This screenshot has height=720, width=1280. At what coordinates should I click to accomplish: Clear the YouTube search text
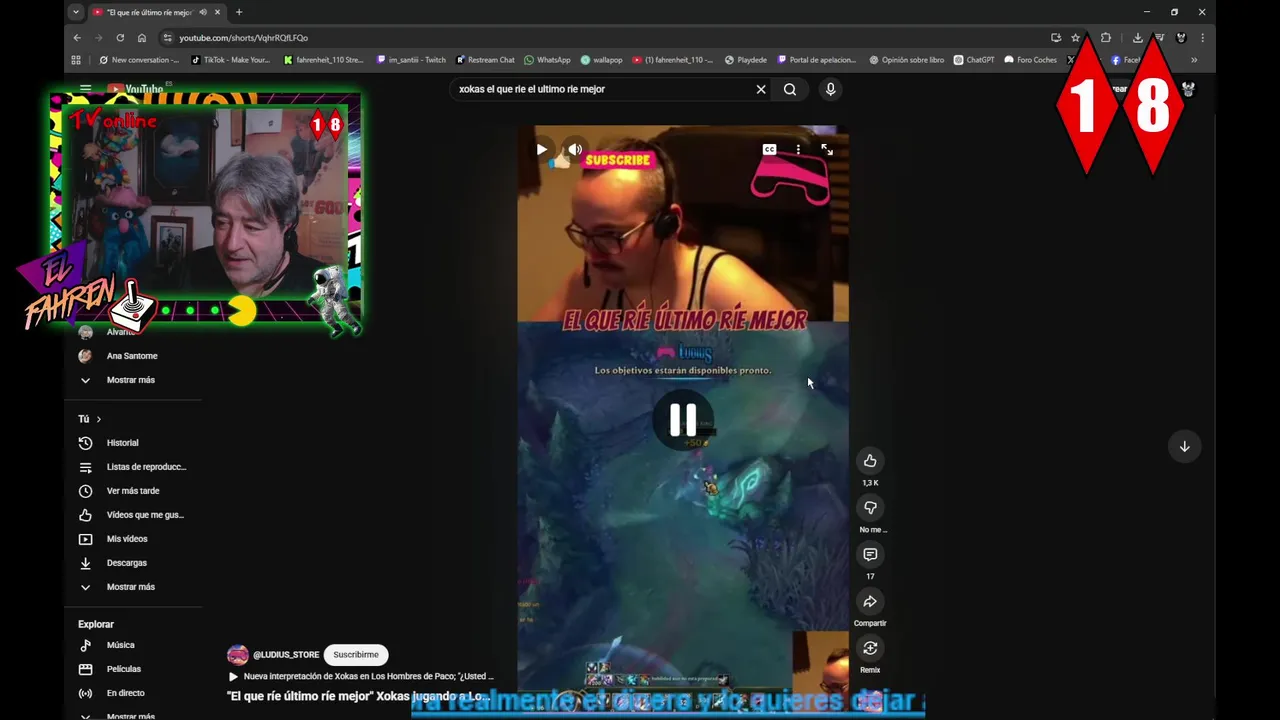coord(761,89)
